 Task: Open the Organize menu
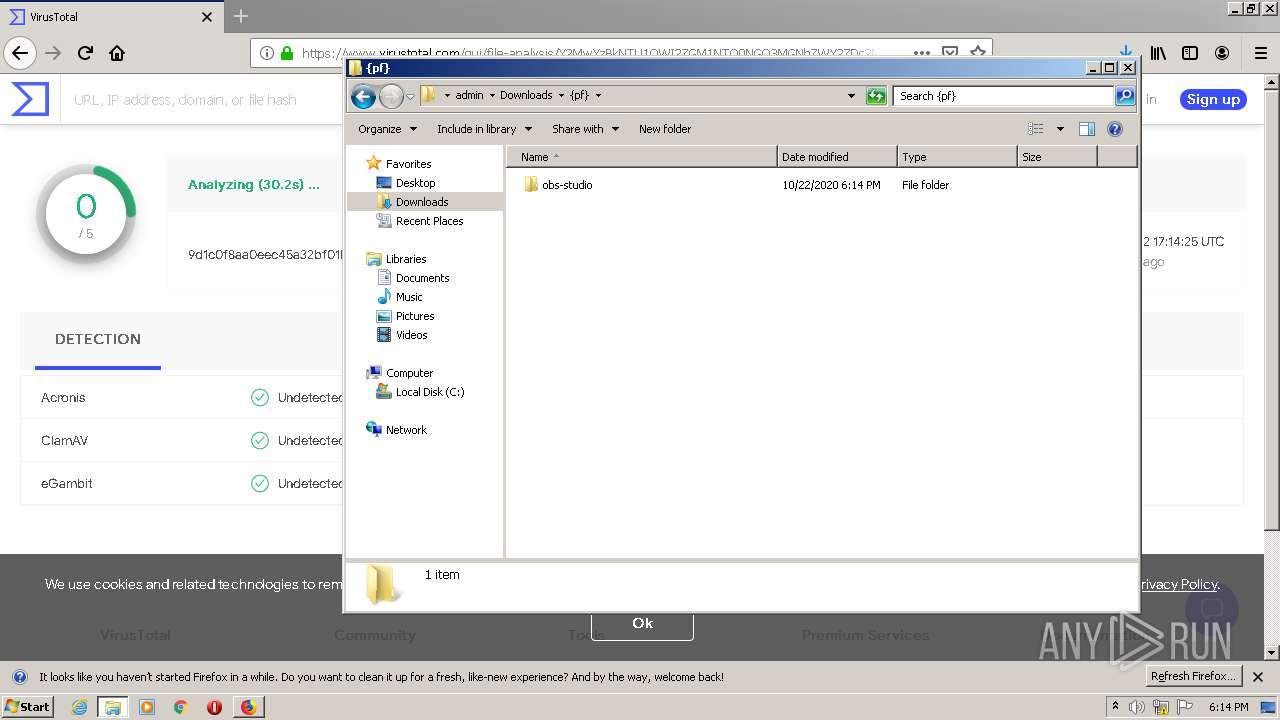tap(387, 129)
